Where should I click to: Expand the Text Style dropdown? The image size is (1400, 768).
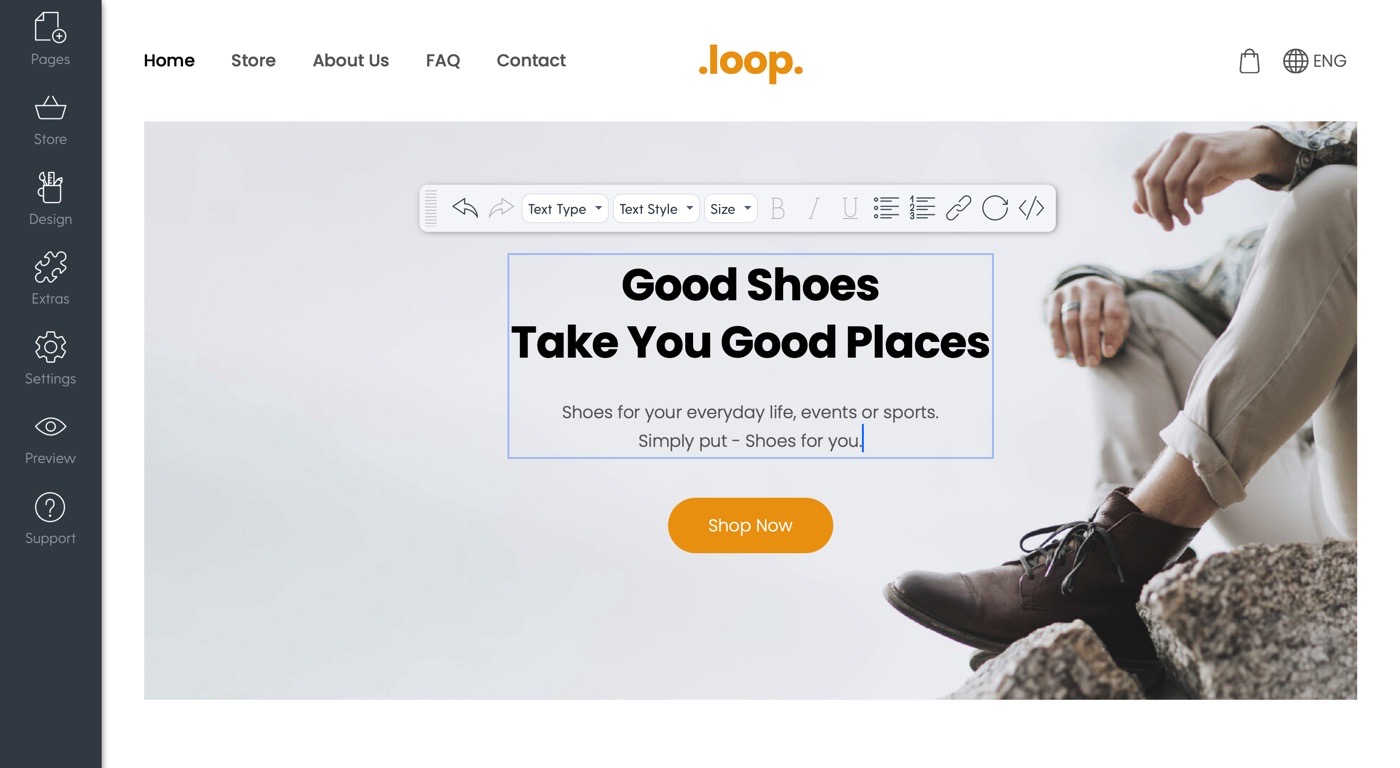656,209
